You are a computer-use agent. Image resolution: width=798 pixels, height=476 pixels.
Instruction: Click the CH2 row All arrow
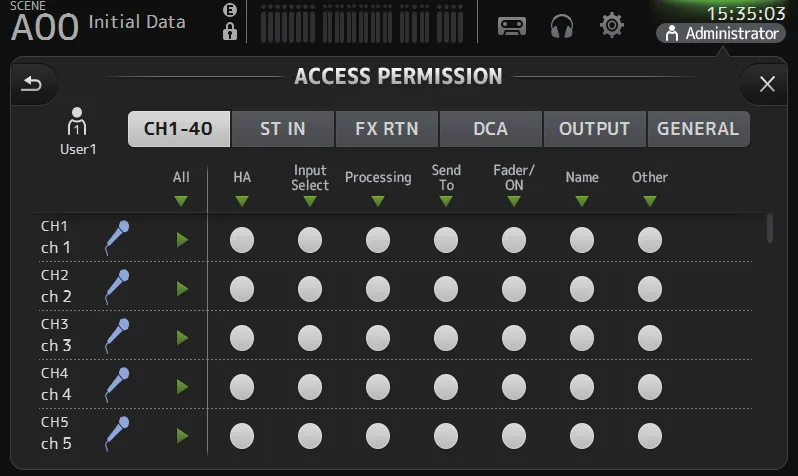tap(182, 289)
